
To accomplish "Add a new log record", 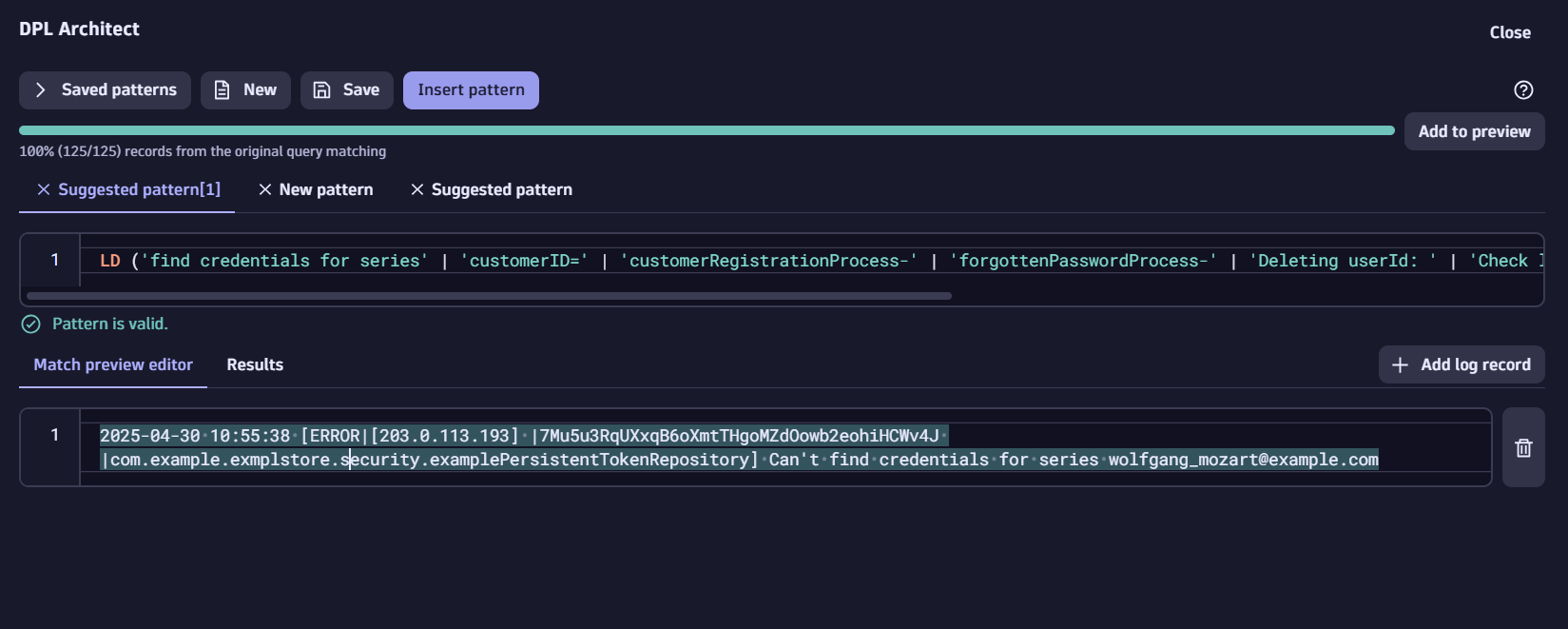I will 1462,365.
